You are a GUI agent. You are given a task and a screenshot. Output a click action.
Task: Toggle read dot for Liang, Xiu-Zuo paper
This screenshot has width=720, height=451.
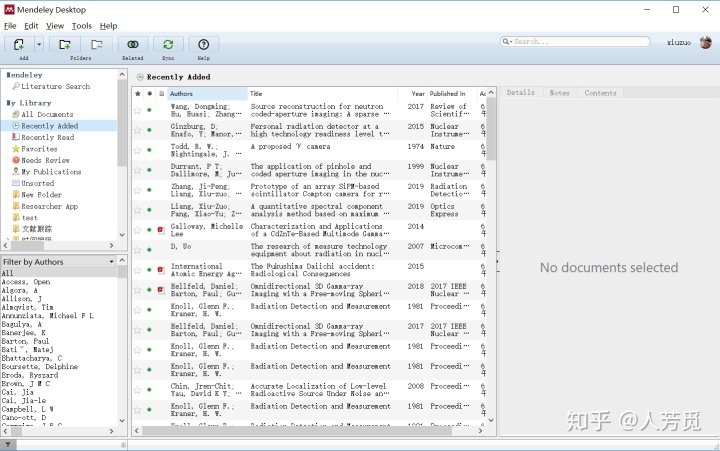149,210
